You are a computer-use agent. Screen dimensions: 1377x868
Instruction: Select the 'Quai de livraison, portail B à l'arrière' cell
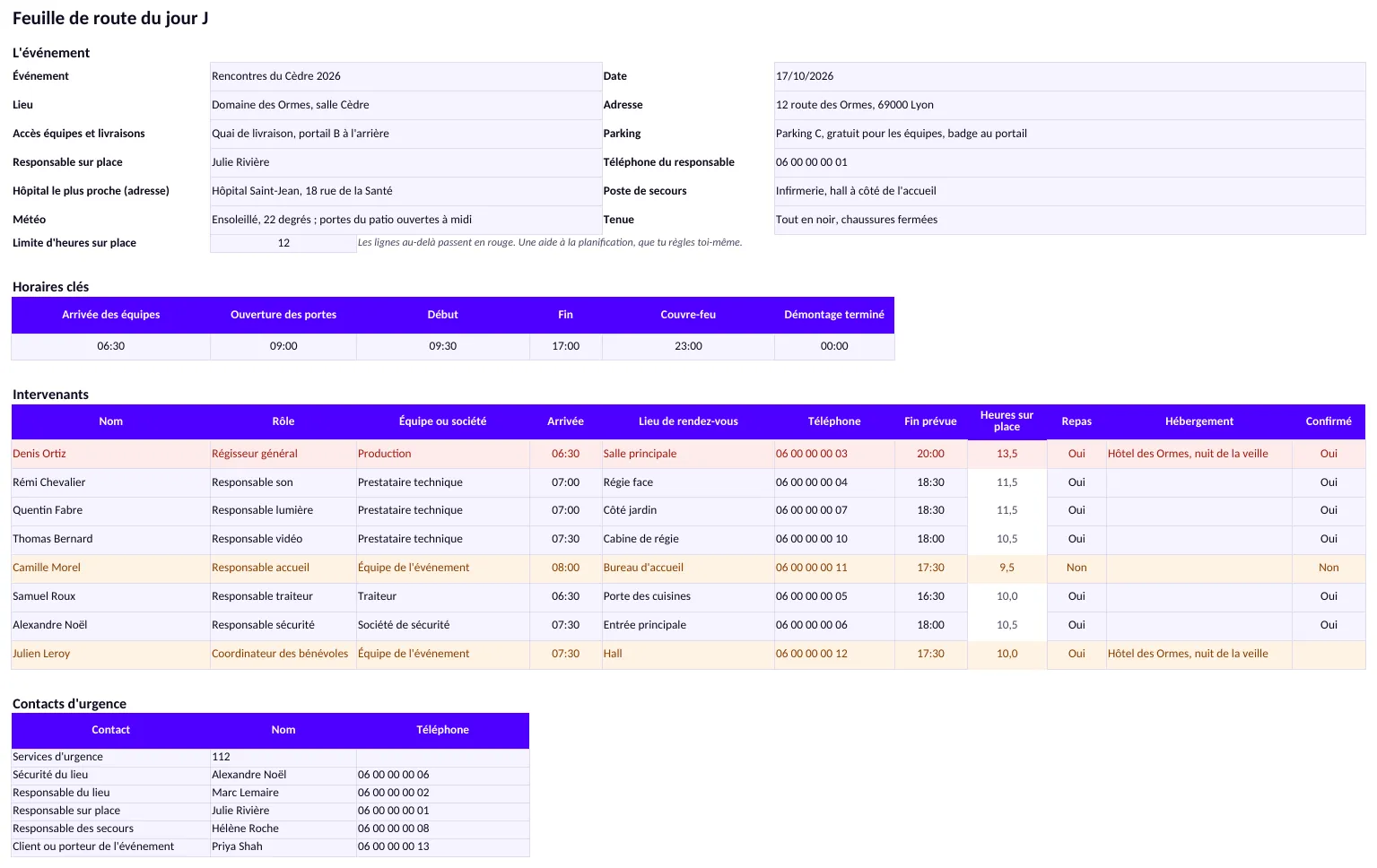(405, 134)
